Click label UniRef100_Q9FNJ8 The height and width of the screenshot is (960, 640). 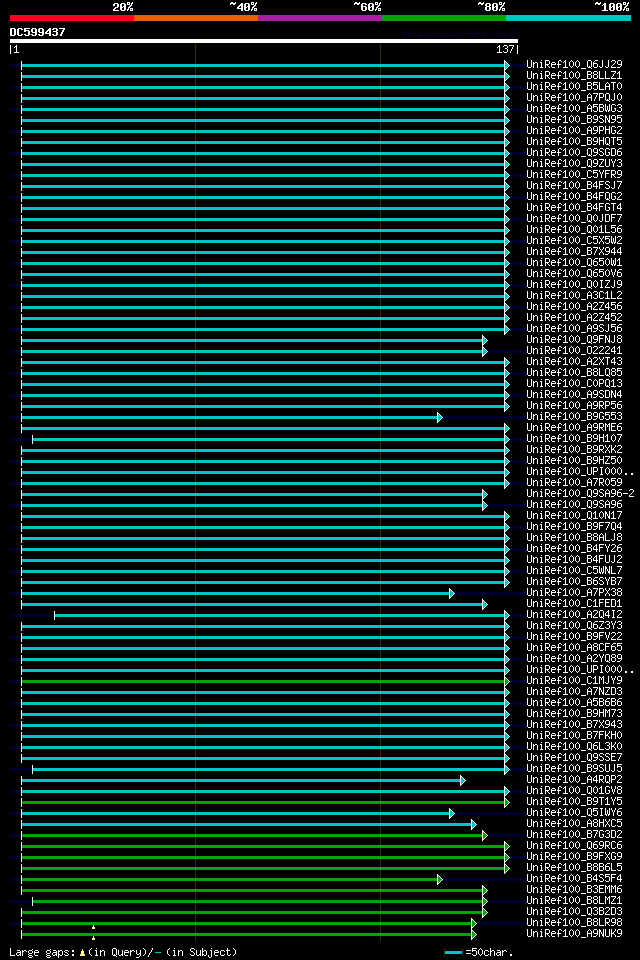click(574, 340)
